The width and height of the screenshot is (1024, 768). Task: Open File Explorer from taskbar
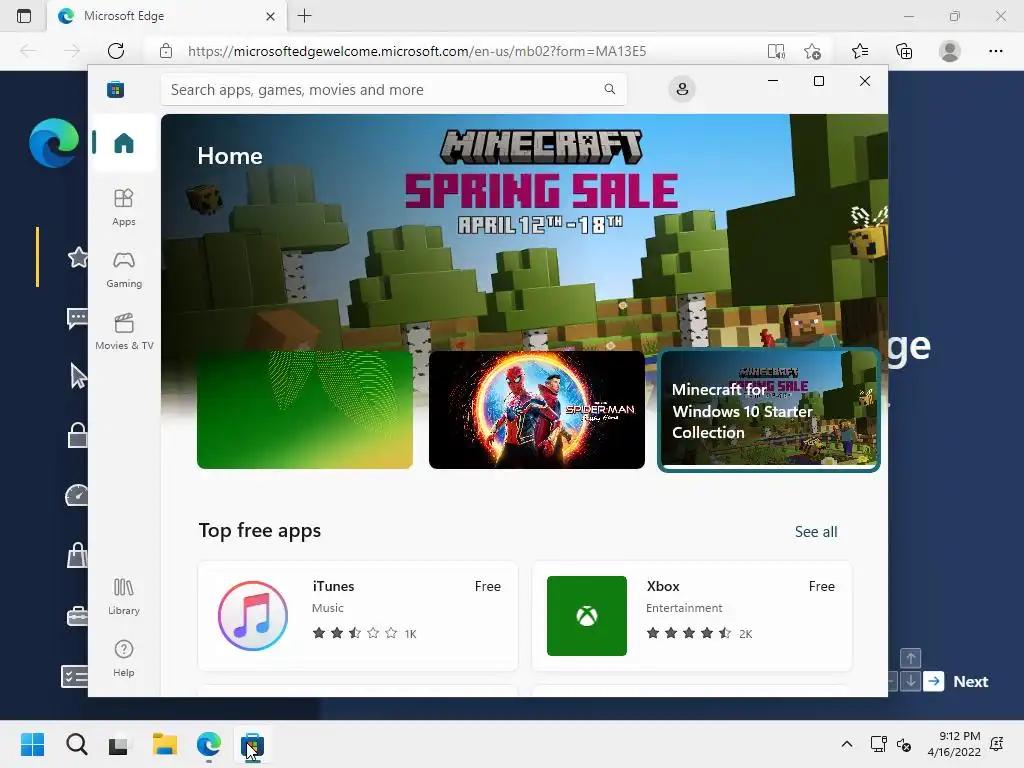coord(165,744)
